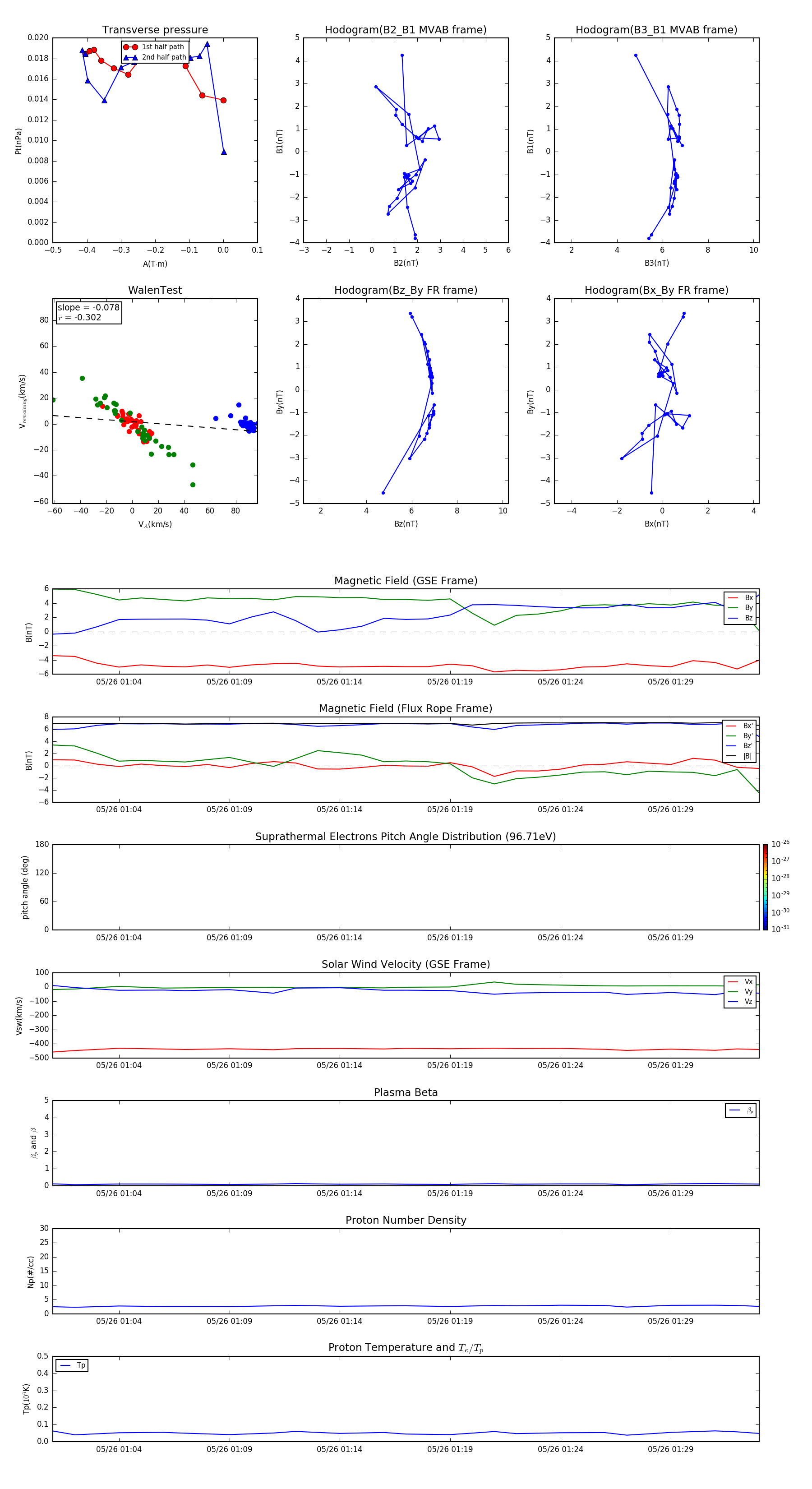
Task: Click the 'slope = -0.078' annotation
Action: tap(88, 308)
